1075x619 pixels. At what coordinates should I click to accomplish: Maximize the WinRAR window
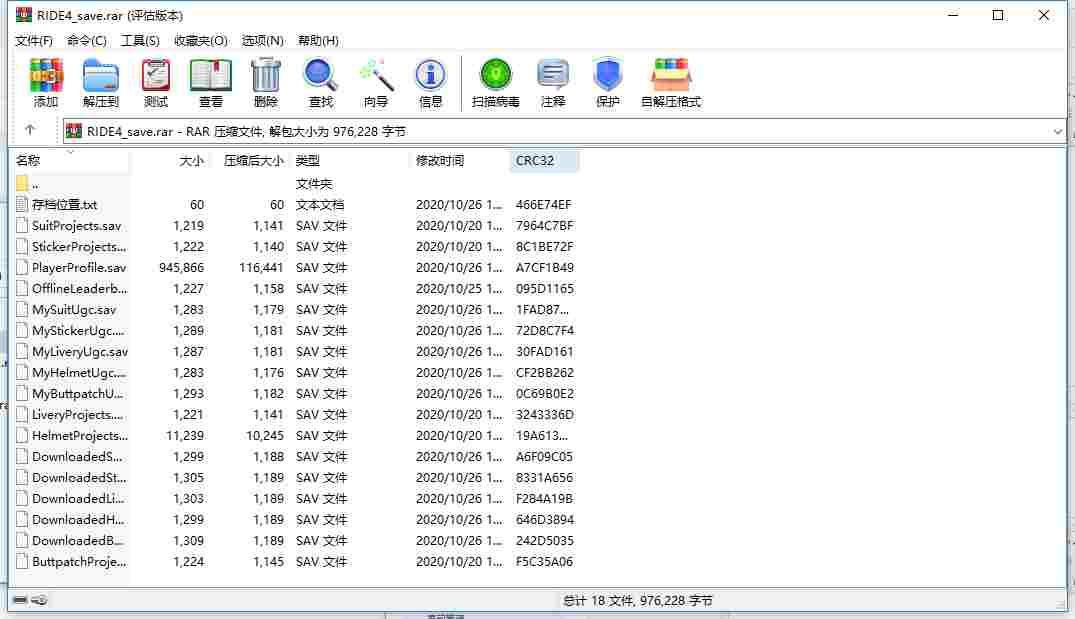point(998,15)
